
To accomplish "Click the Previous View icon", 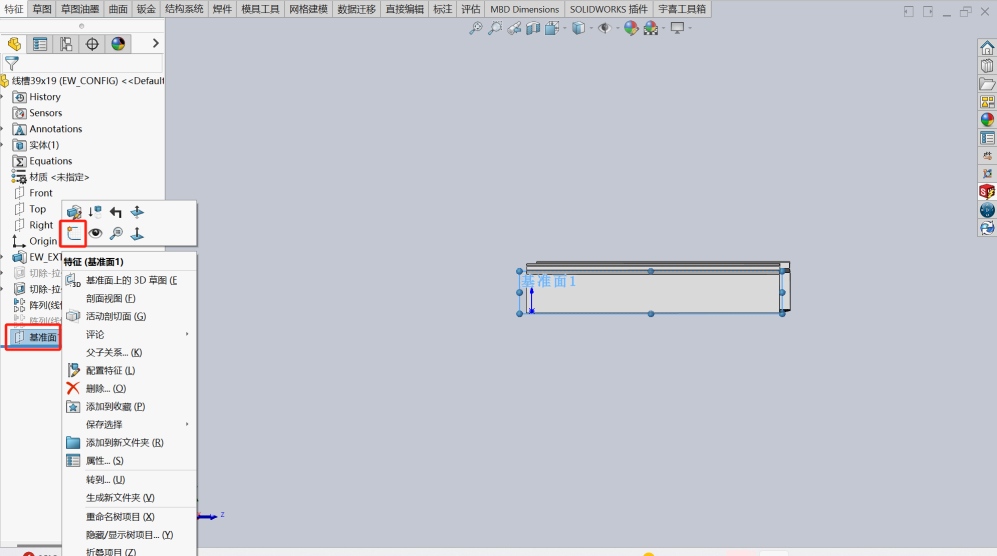I will [514, 28].
